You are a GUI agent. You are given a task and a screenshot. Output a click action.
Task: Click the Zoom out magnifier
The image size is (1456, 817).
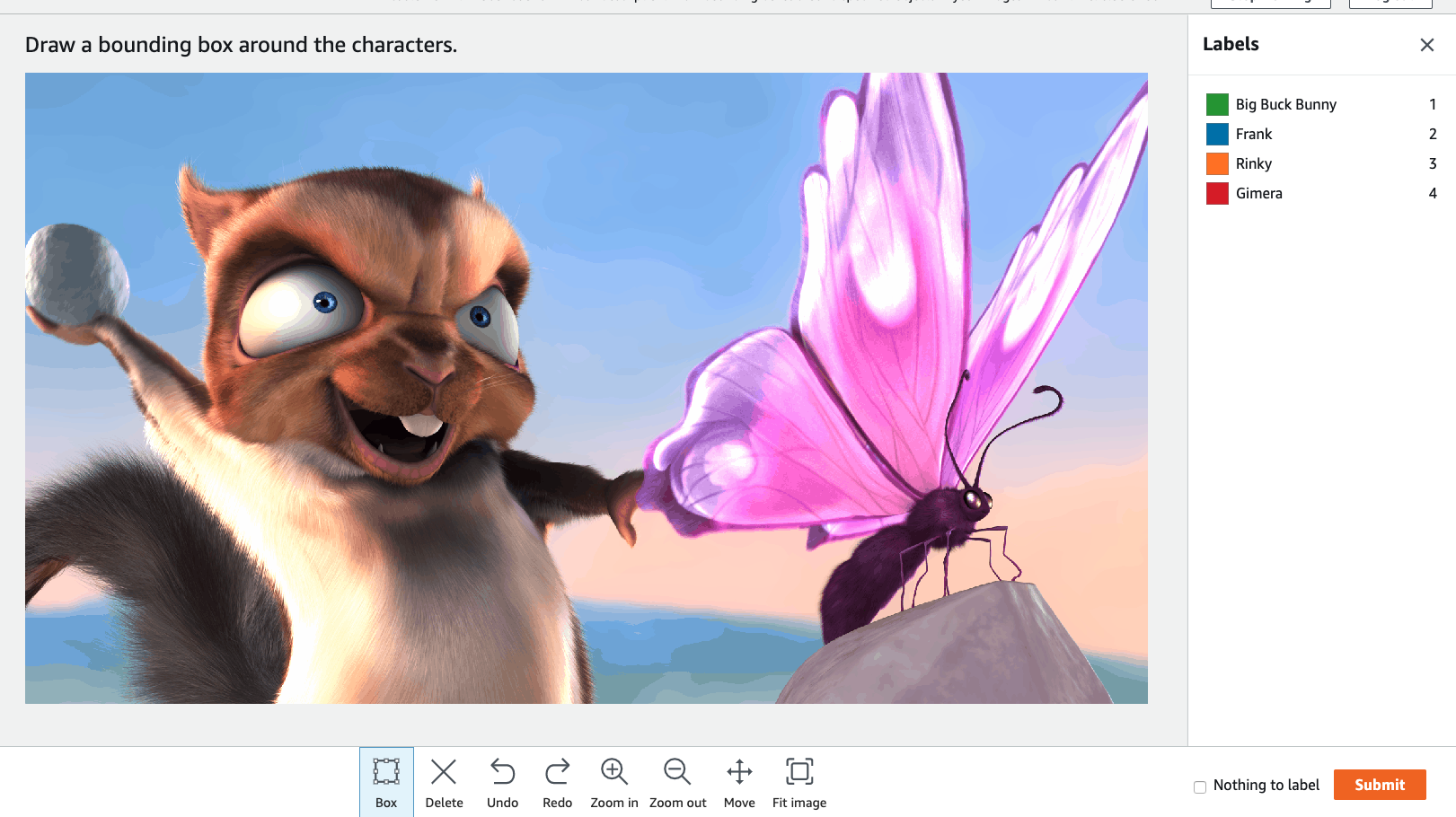pos(677,782)
